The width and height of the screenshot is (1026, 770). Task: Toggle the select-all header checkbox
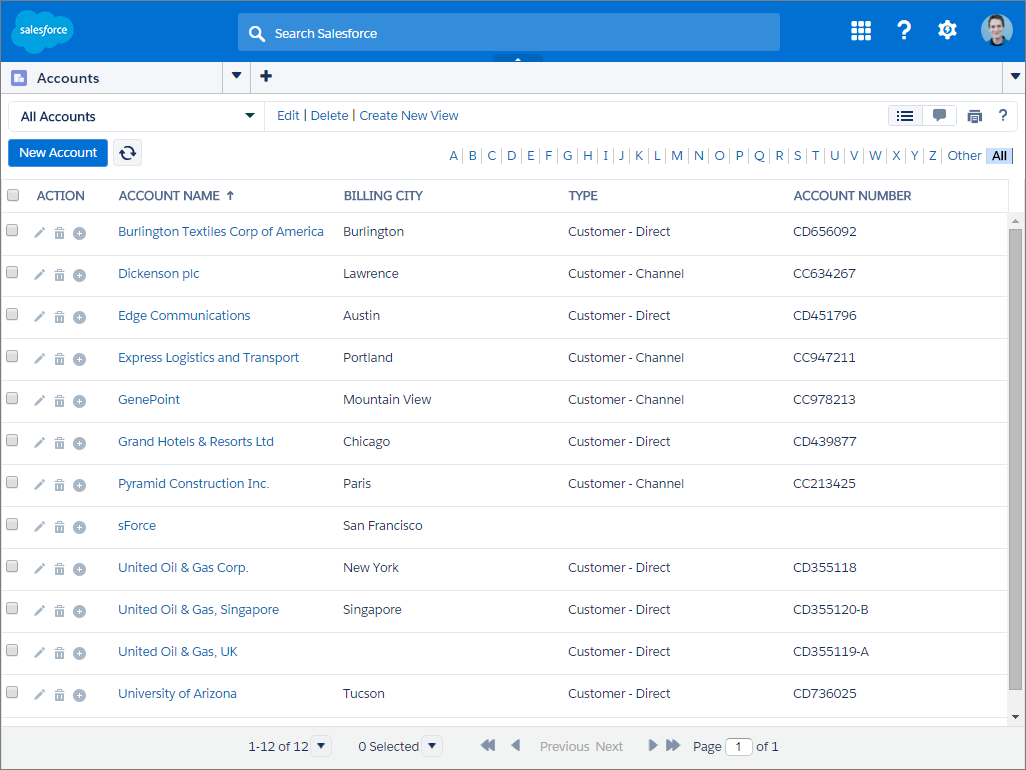(13, 195)
